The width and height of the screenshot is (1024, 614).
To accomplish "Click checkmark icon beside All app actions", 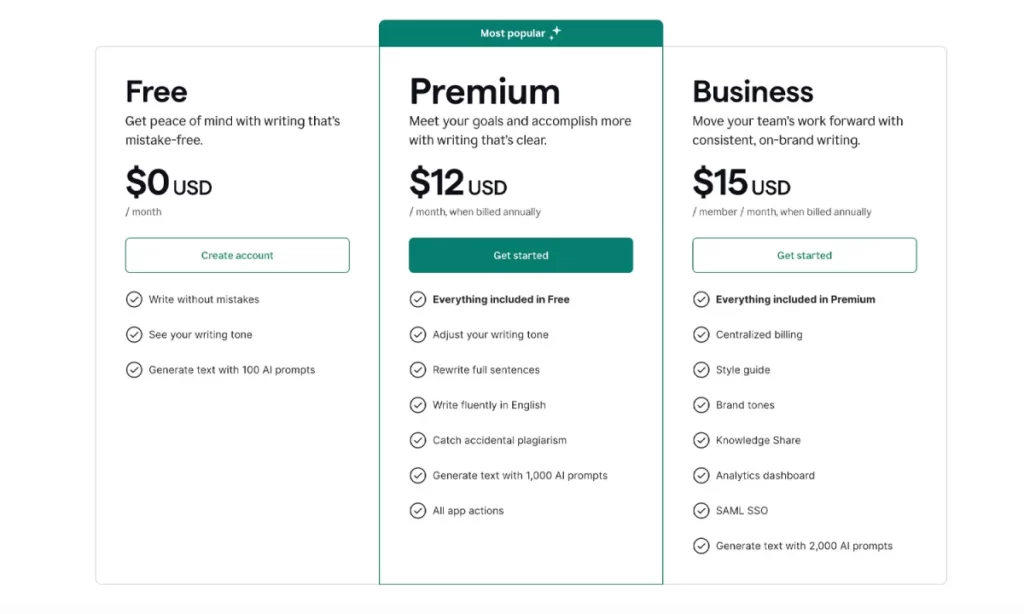I will click(x=418, y=511).
